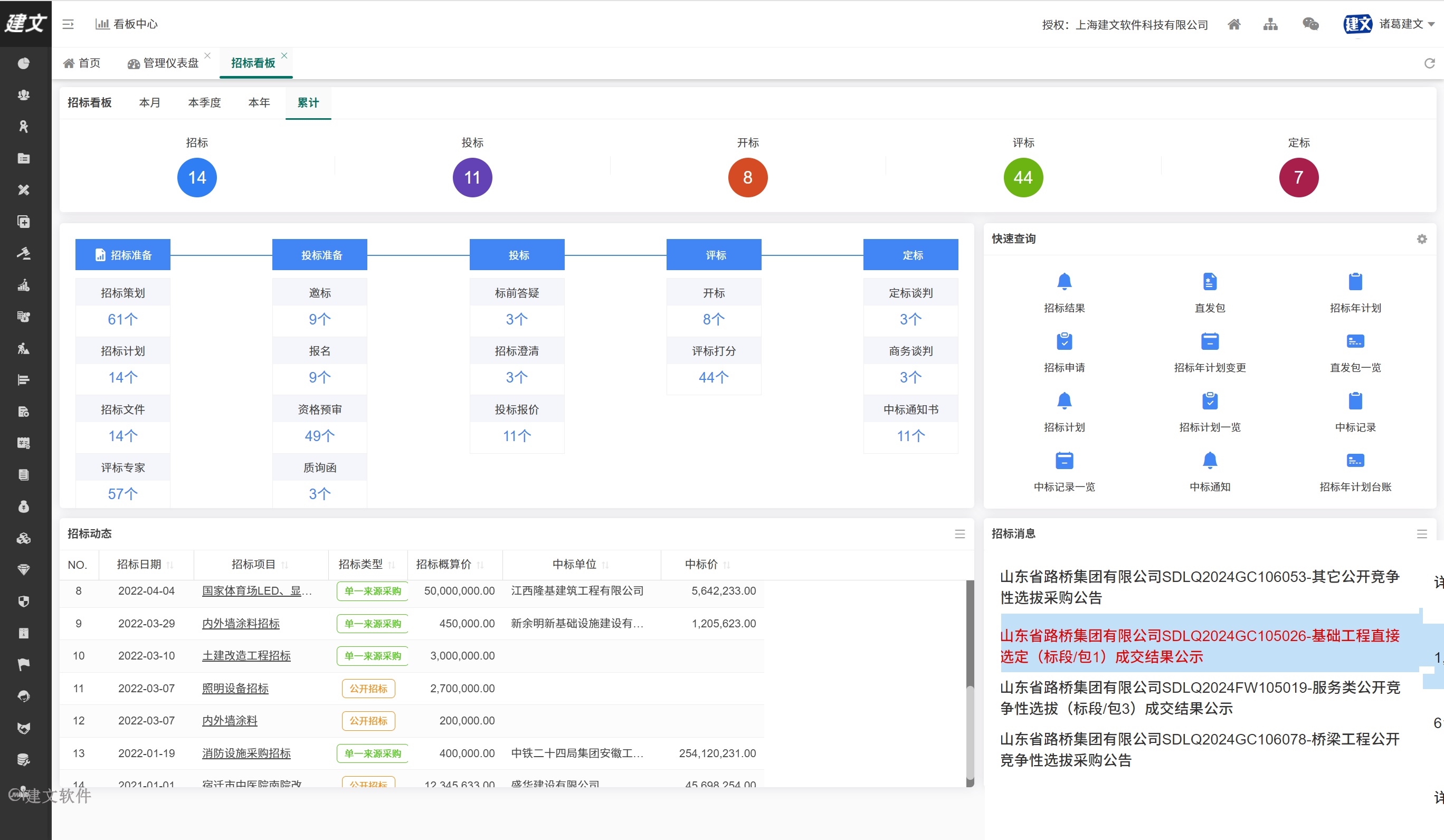The image size is (1444, 840).
Task: Collapse the sidebar with the hamburger icon
Action: click(x=68, y=24)
